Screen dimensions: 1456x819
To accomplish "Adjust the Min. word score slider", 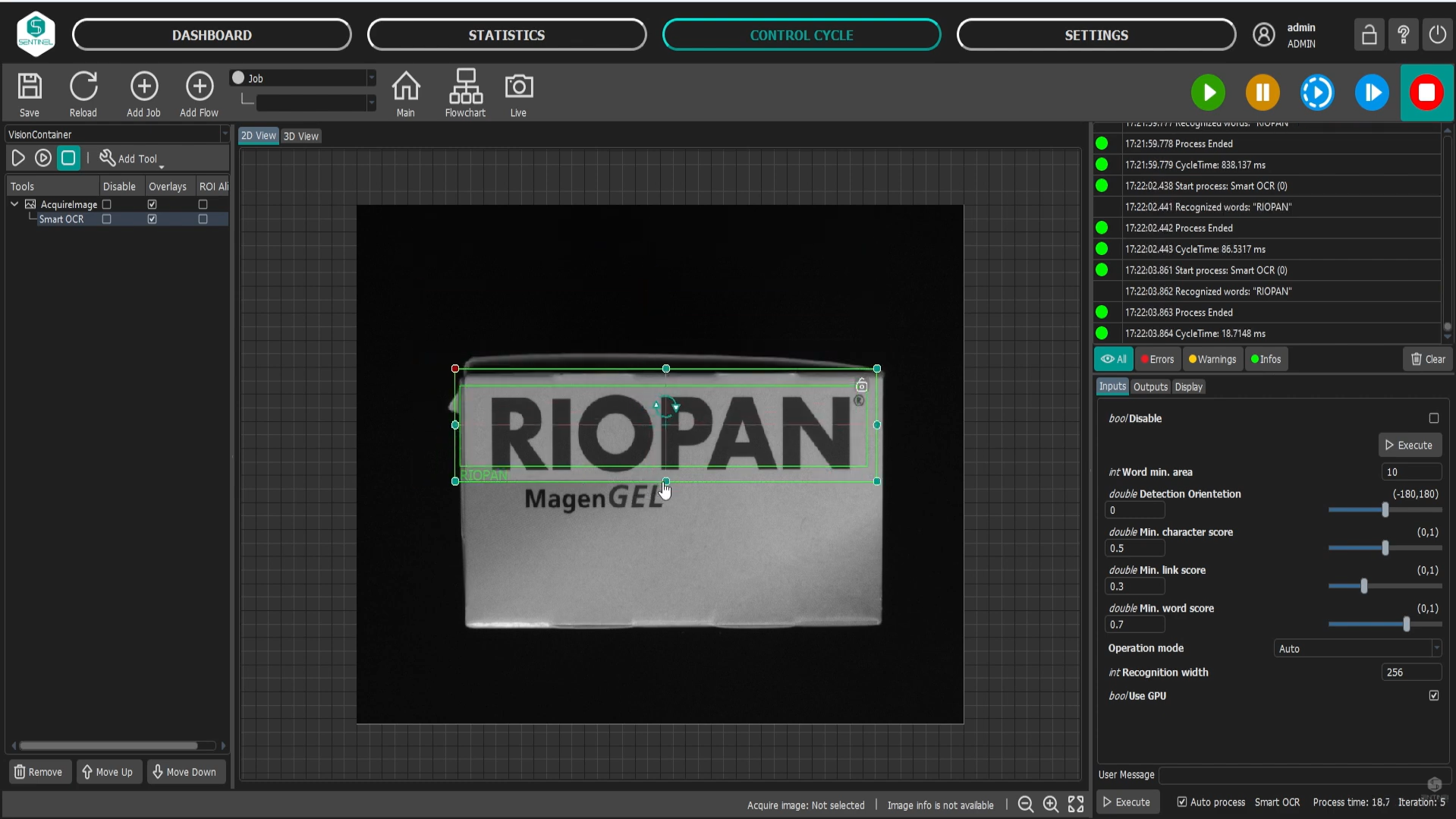I will click(1406, 624).
